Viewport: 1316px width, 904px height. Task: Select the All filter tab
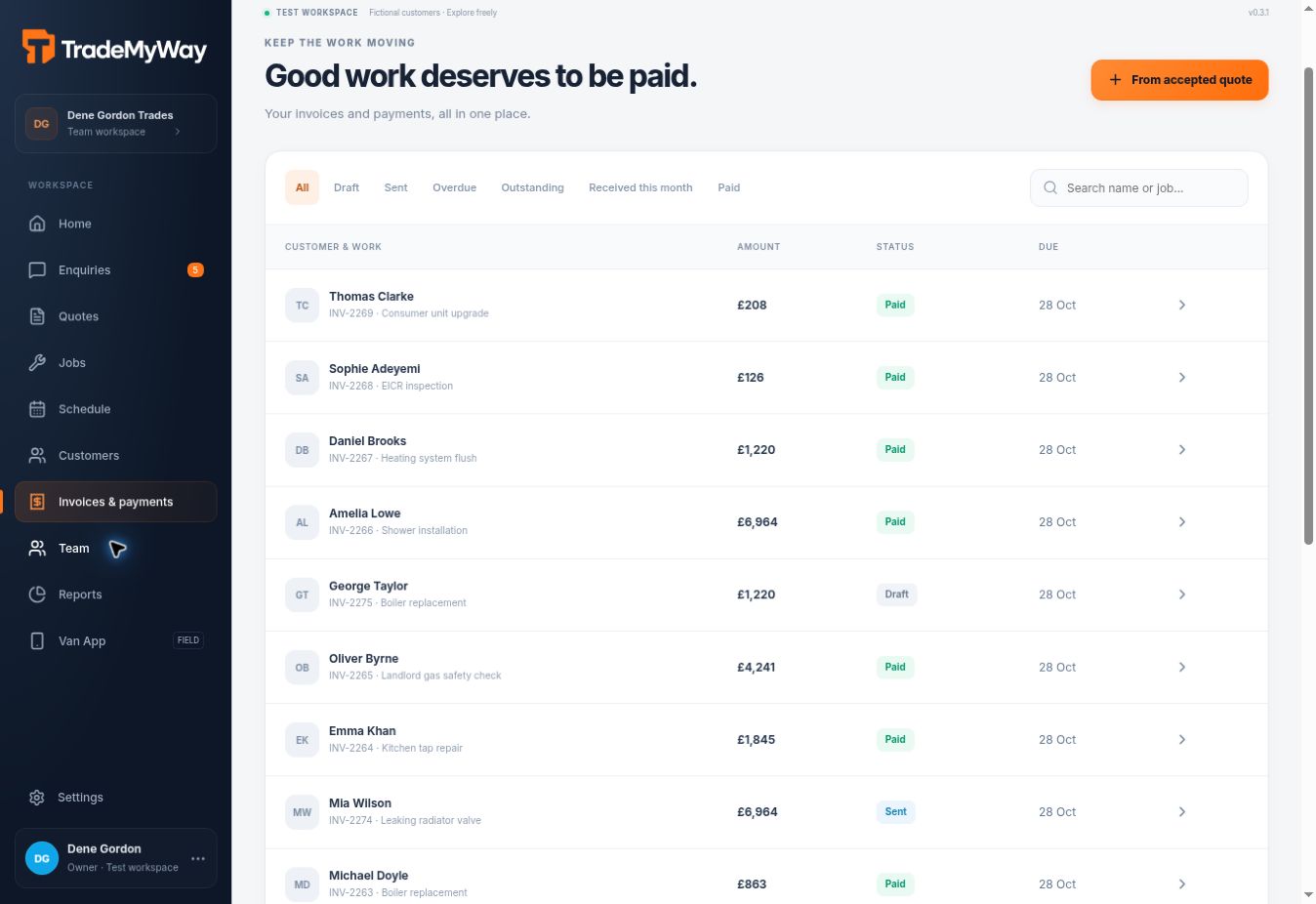303,187
